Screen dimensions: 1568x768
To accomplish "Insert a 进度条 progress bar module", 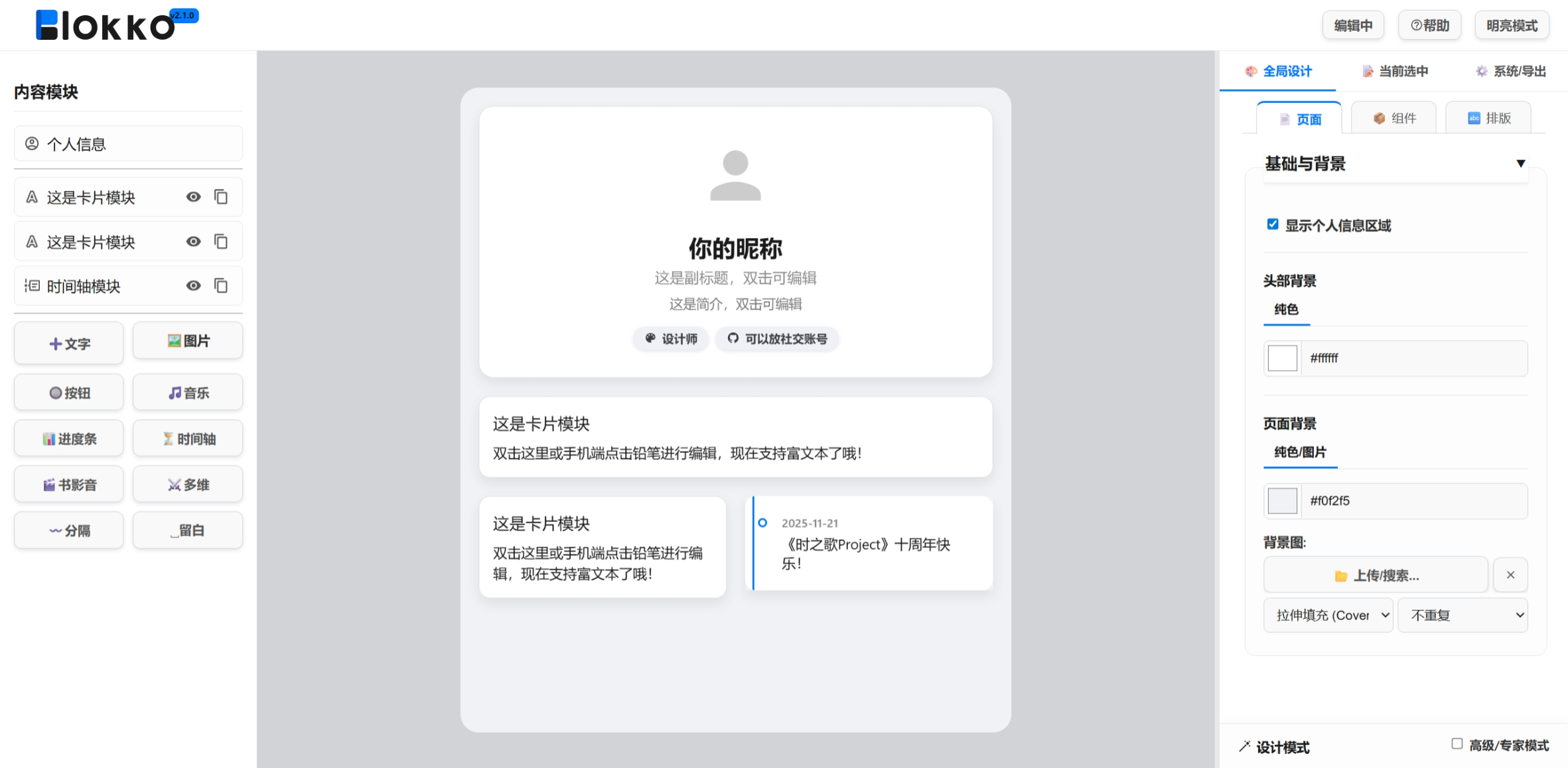I will pos(68,438).
